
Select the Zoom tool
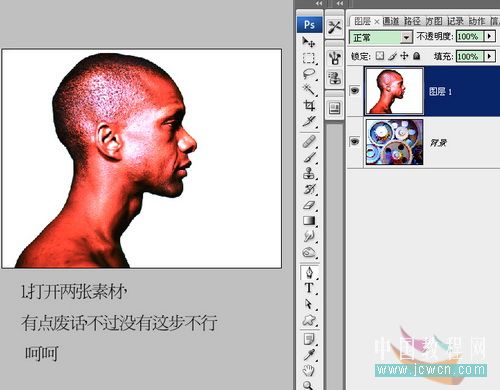pos(309,385)
